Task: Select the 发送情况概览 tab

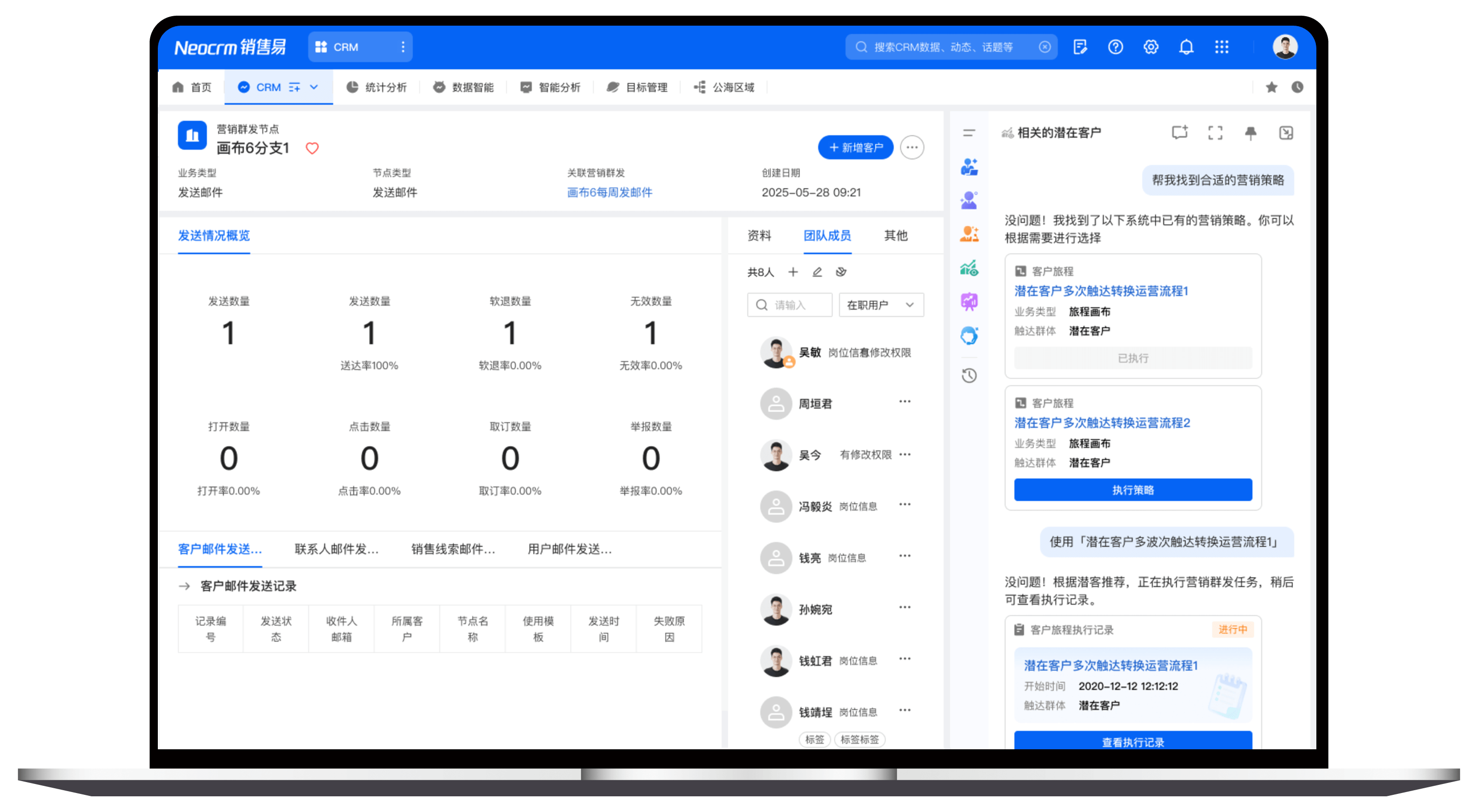Action: click(214, 236)
